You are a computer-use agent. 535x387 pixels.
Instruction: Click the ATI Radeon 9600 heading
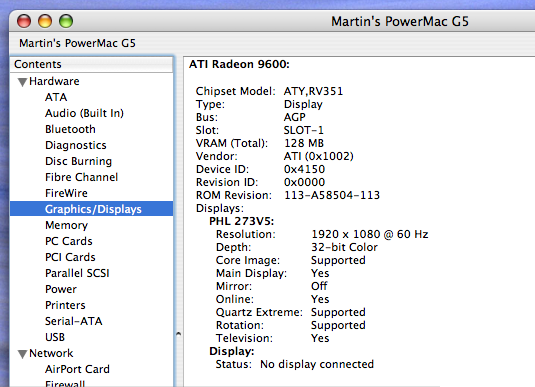coord(239,64)
